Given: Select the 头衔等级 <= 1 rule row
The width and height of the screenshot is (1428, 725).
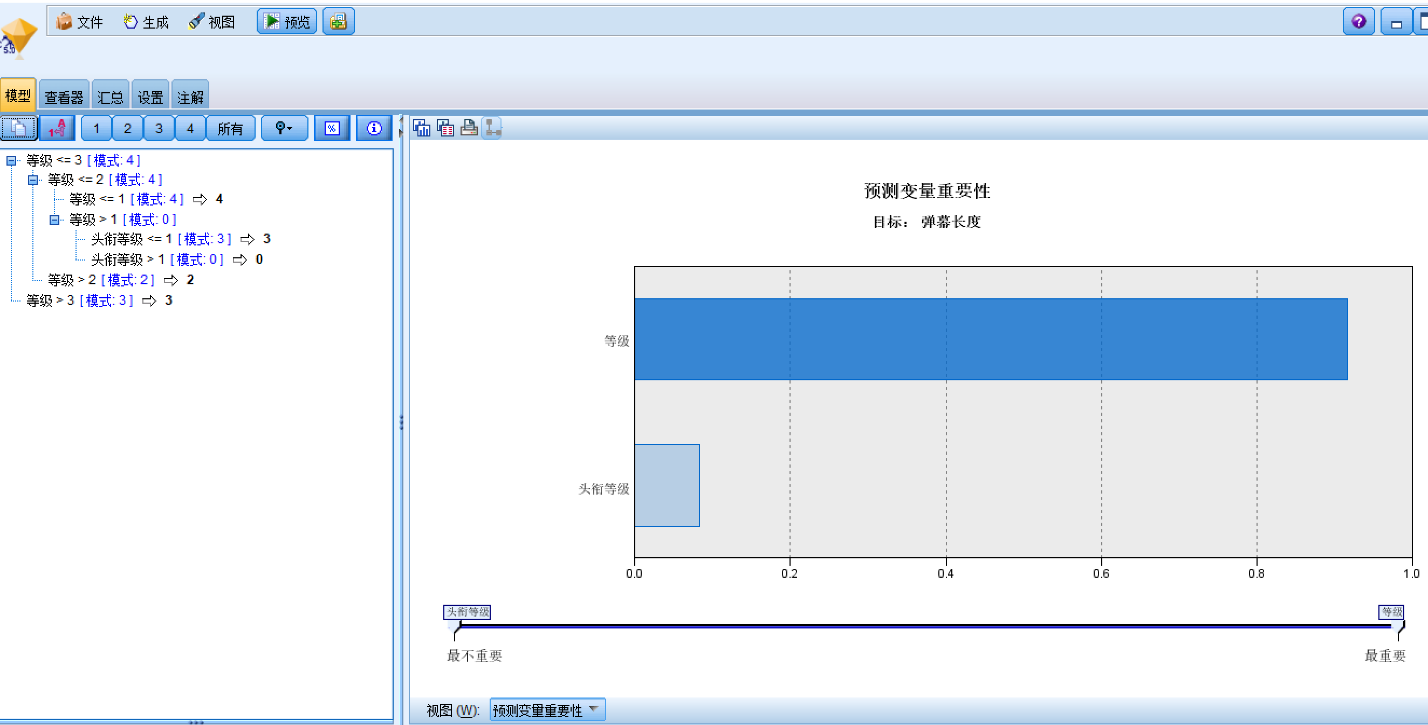Looking at the screenshot, I should [x=181, y=240].
